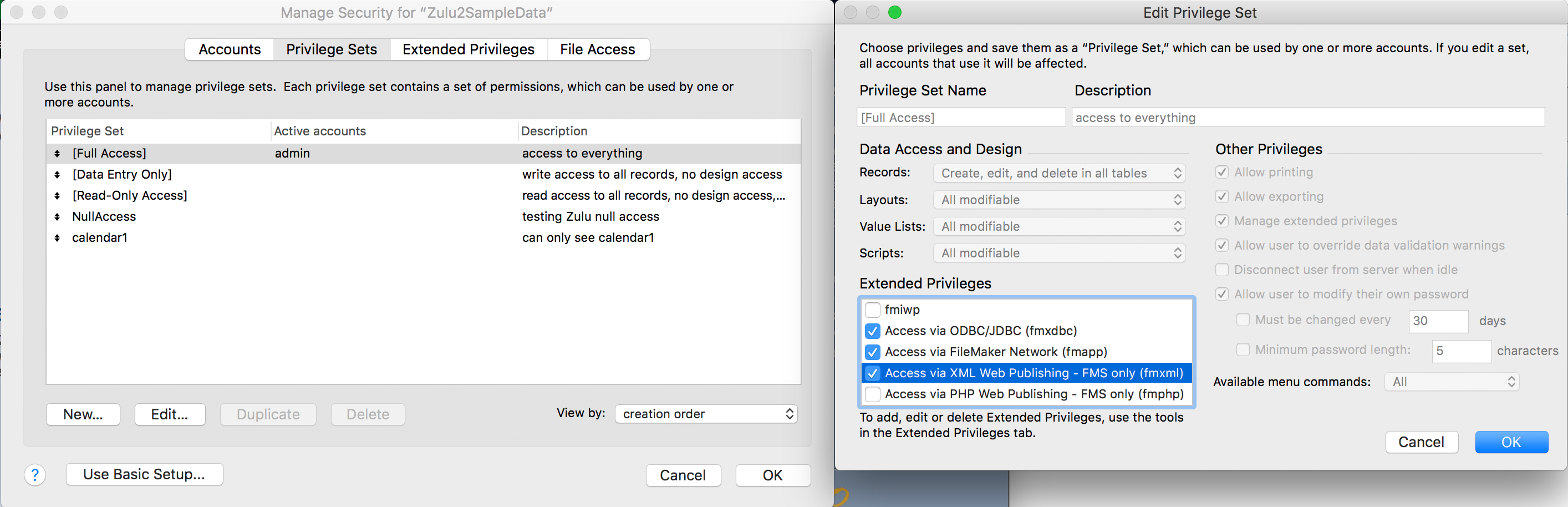This screenshot has width=1568, height=507.
Task: Switch to the Extended Privileges tab
Action: coord(468,49)
